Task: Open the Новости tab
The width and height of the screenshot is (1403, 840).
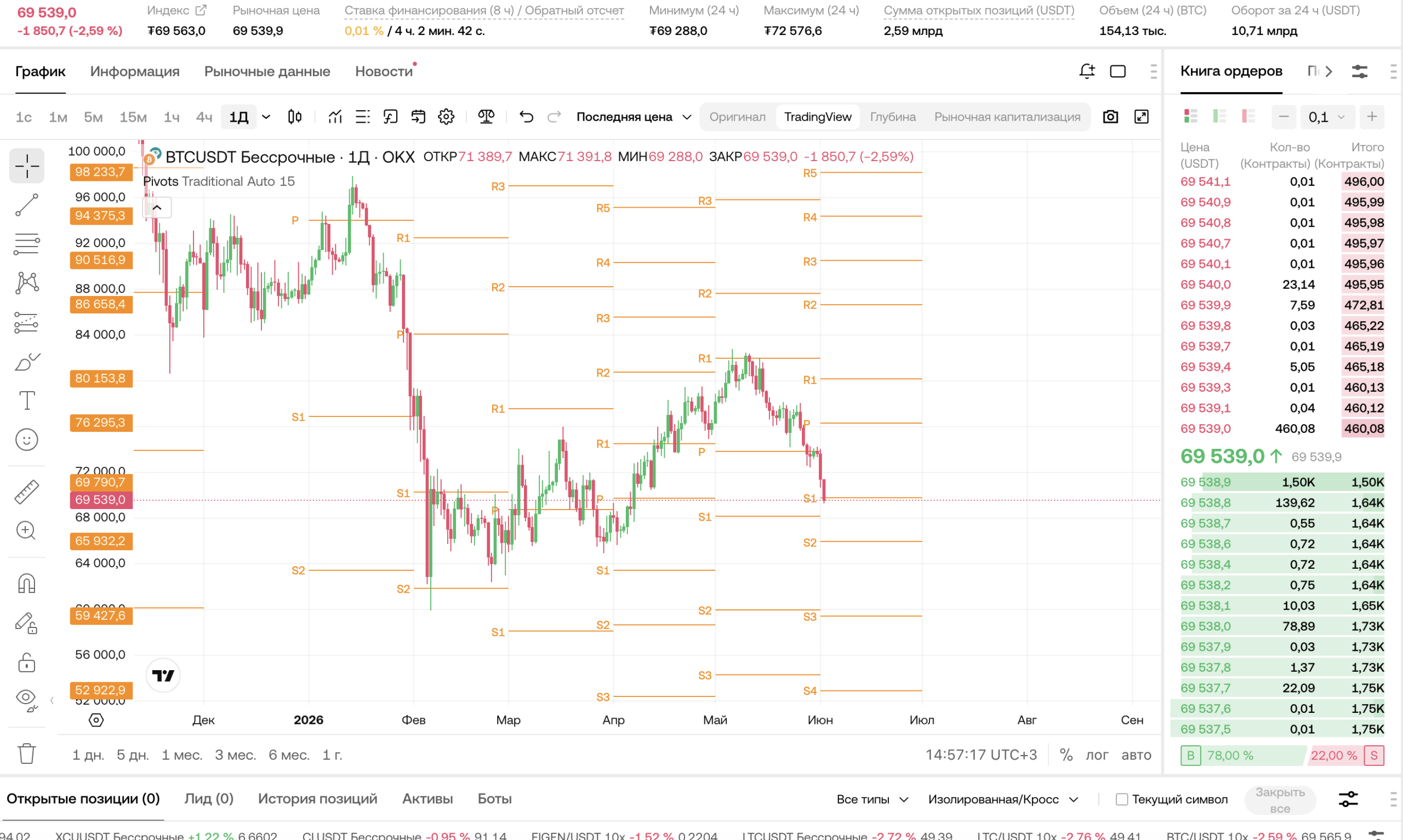Action: (x=384, y=71)
